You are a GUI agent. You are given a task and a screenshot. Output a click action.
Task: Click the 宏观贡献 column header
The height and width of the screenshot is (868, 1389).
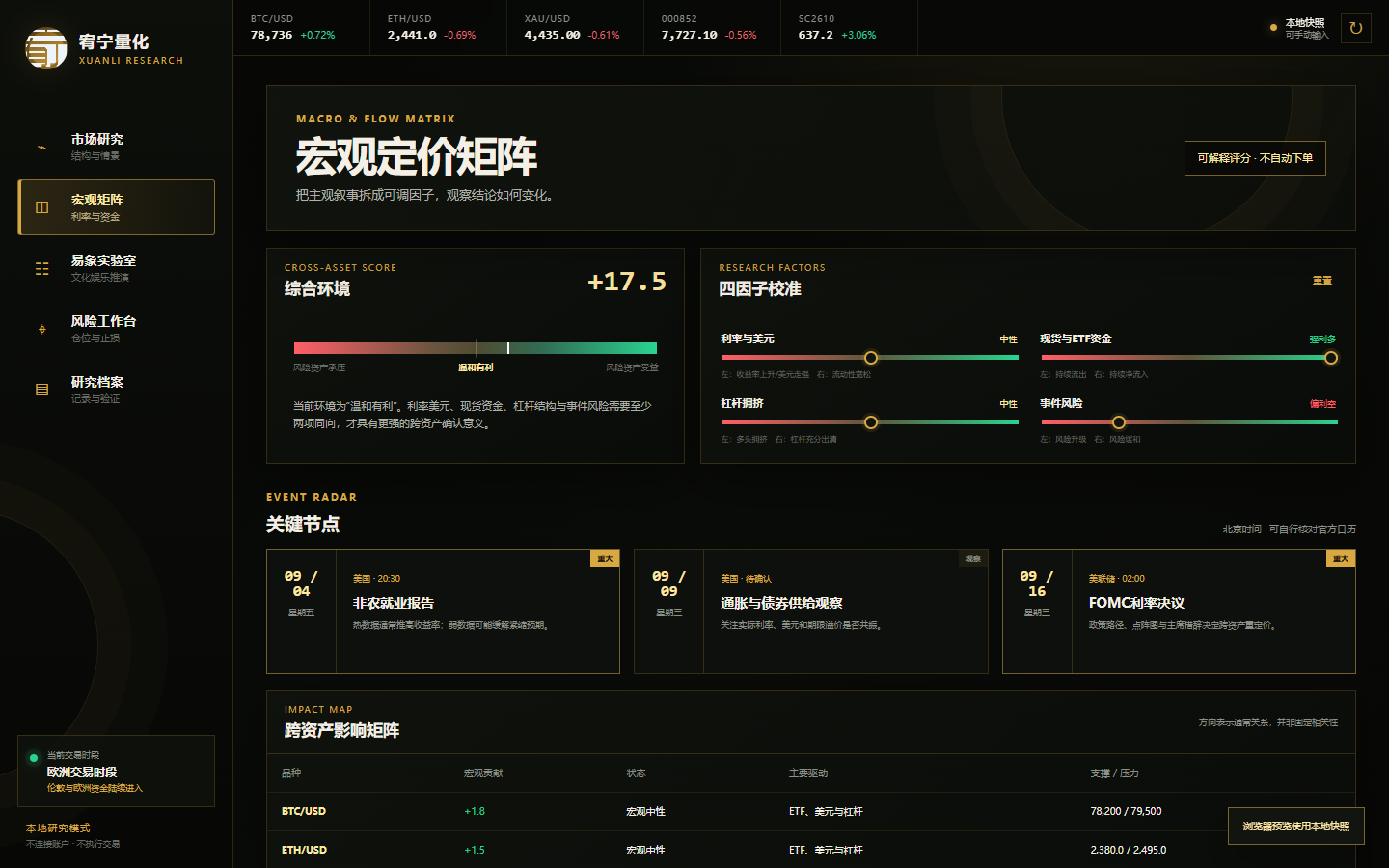[483, 773]
